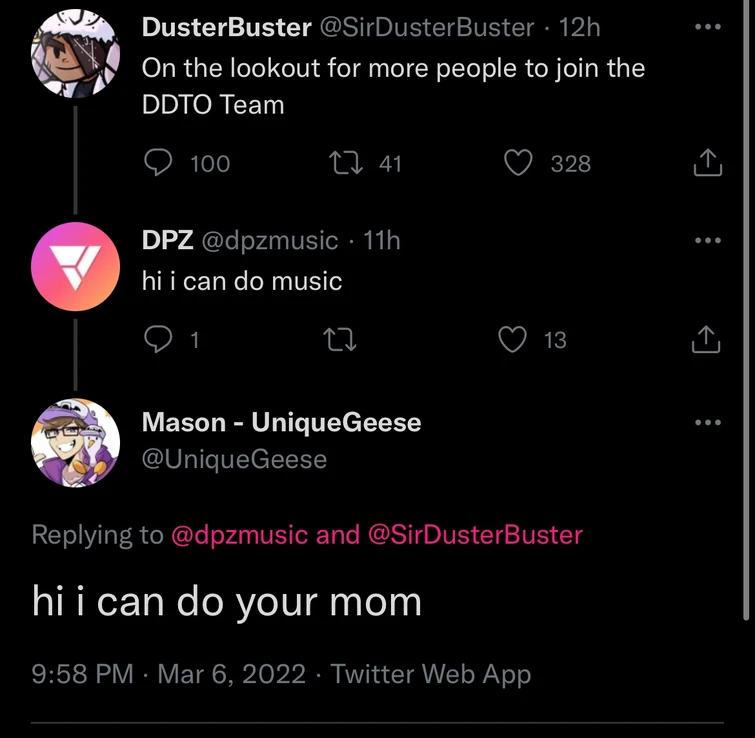
Task: Open more options on DPZ's tweet
Action: point(706,241)
